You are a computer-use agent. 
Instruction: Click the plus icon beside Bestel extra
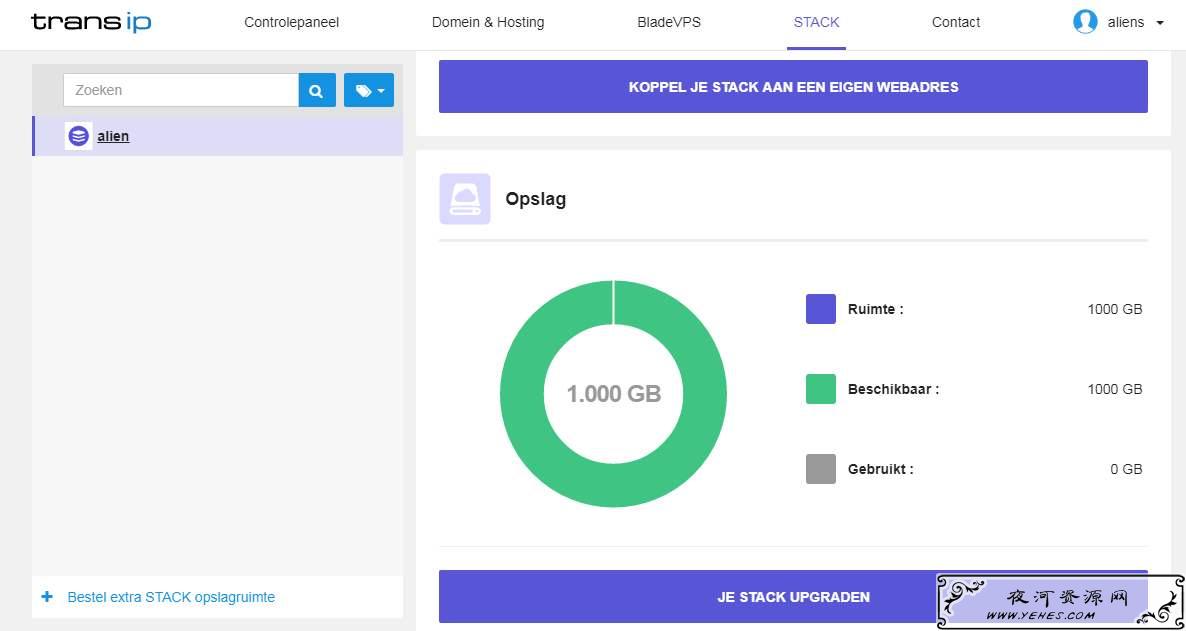point(47,597)
